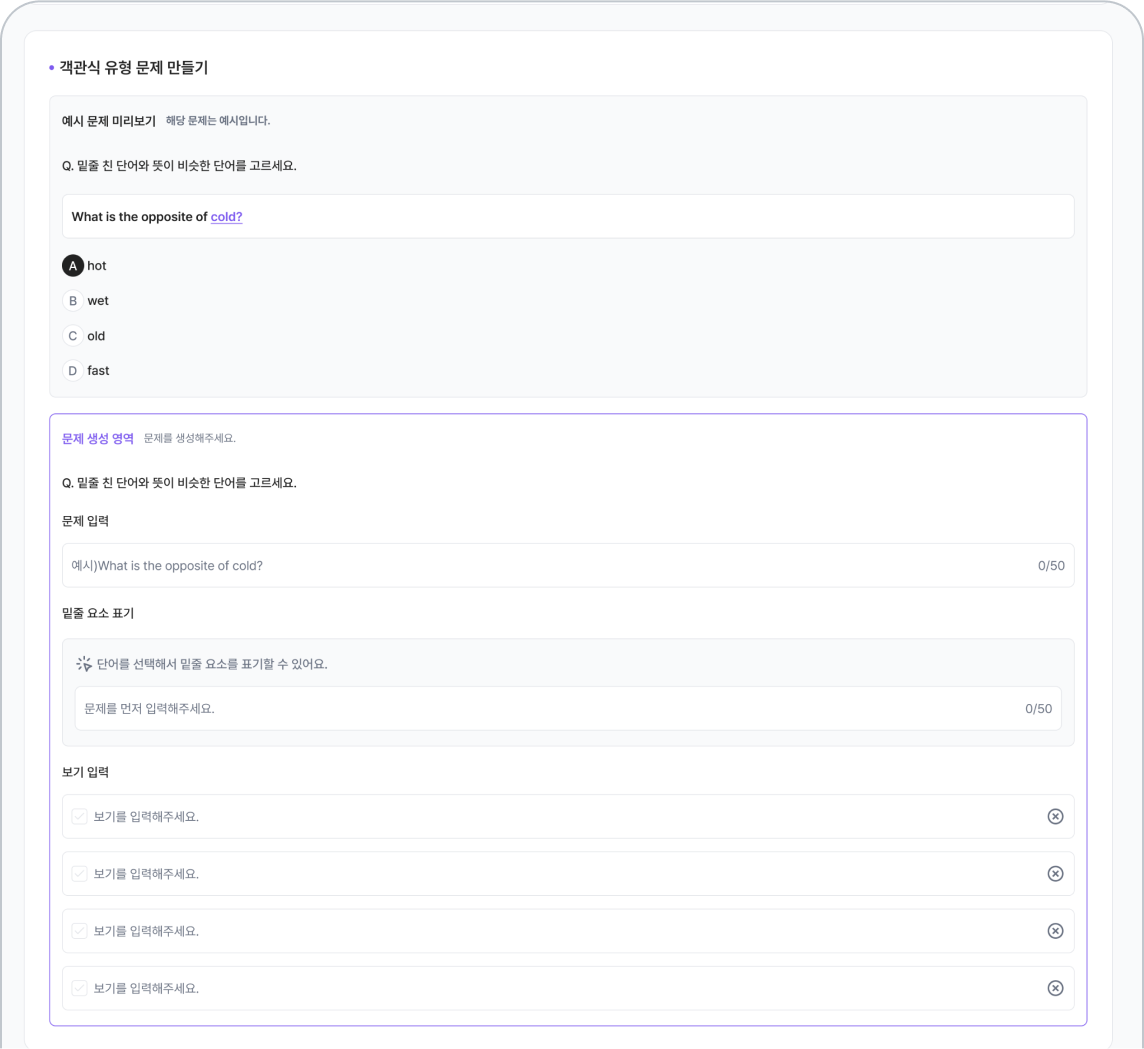Select example option D 'fast'
Image resolution: width=1144 pixels, height=1049 pixels.
coord(73,371)
